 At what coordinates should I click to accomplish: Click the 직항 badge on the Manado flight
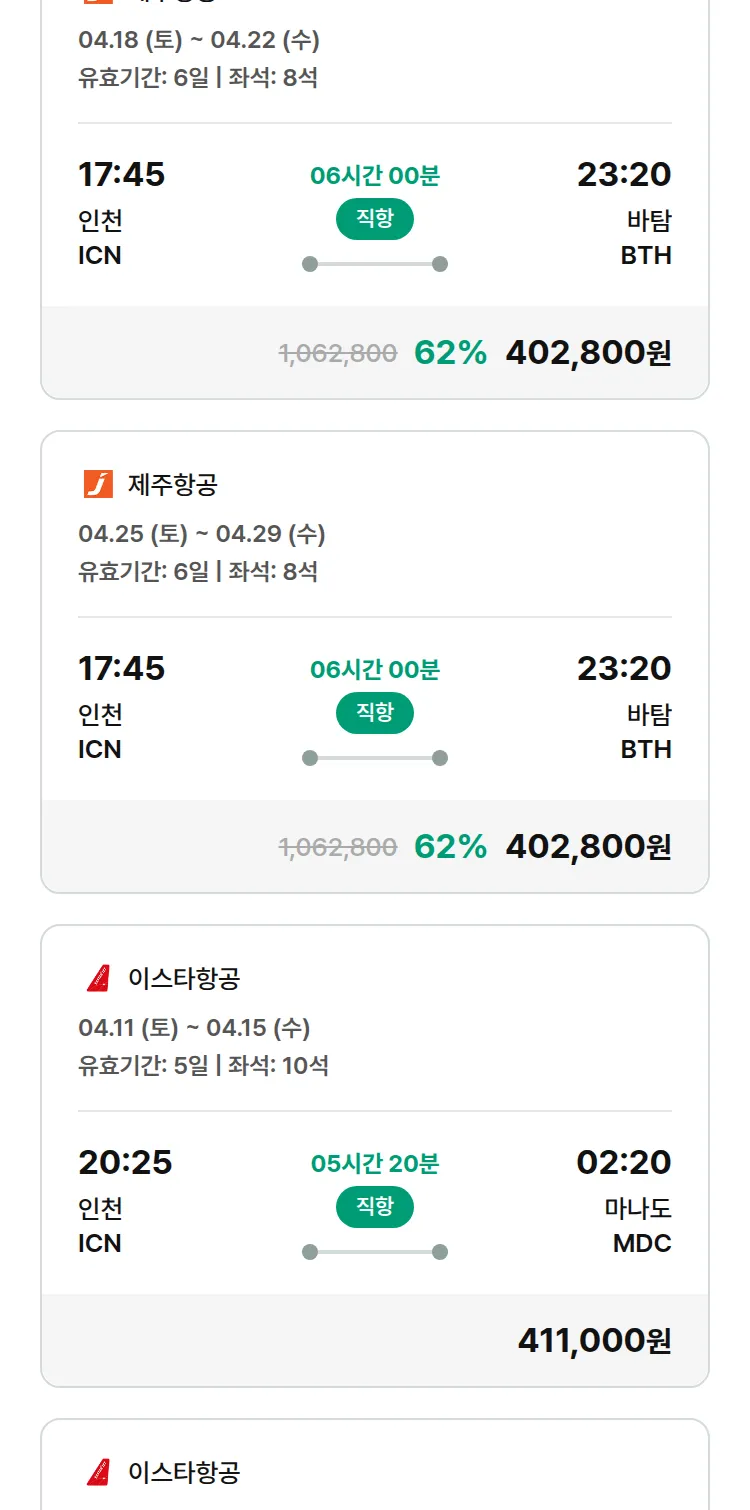pyautogui.click(x=375, y=1207)
